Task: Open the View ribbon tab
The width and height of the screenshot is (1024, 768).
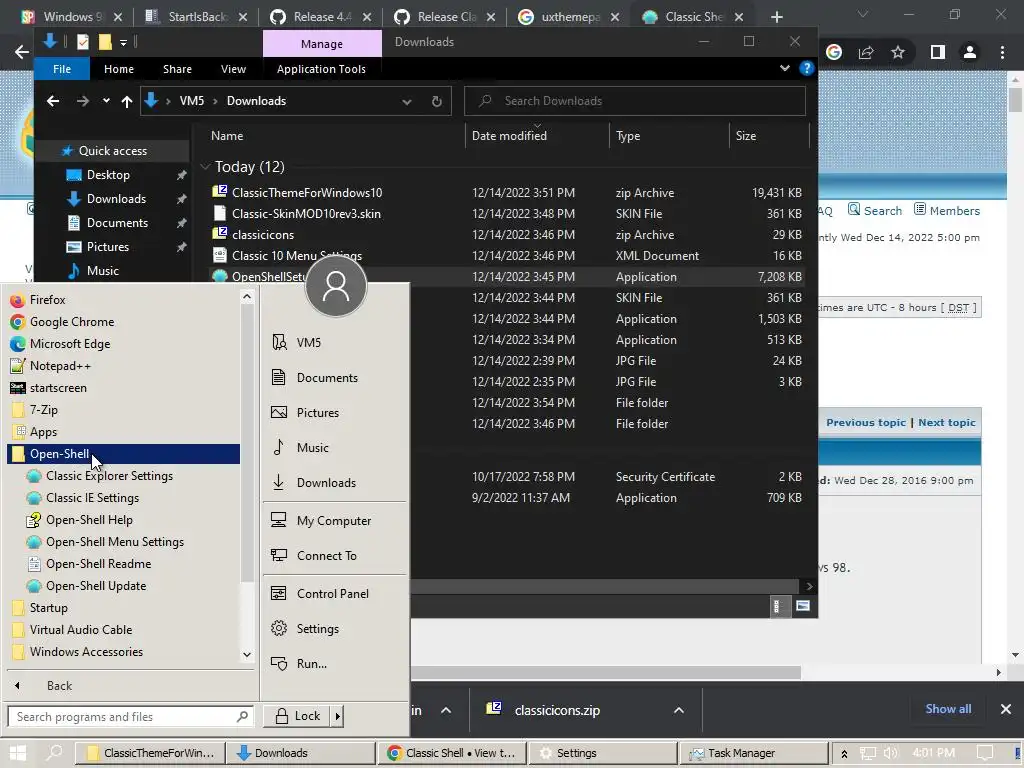Action: (x=233, y=69)
